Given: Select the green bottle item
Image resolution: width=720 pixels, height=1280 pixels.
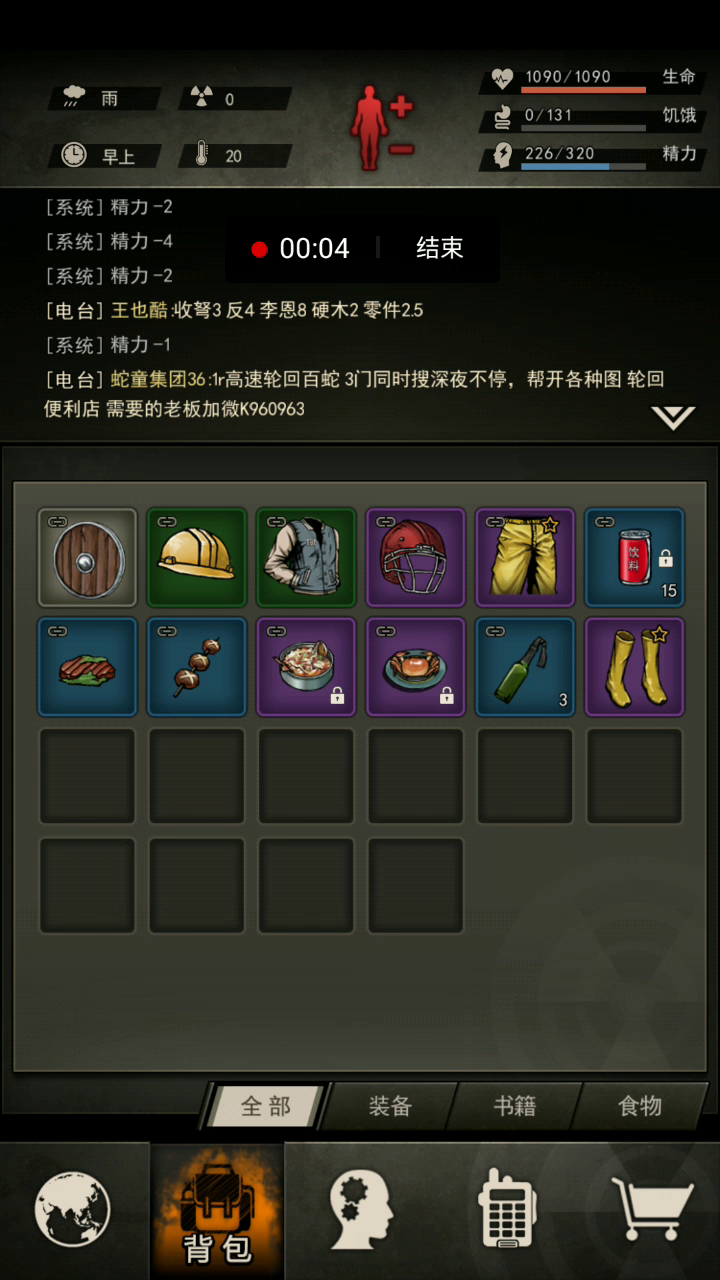Looking at the screenshot, I should [x=526, y=667].
